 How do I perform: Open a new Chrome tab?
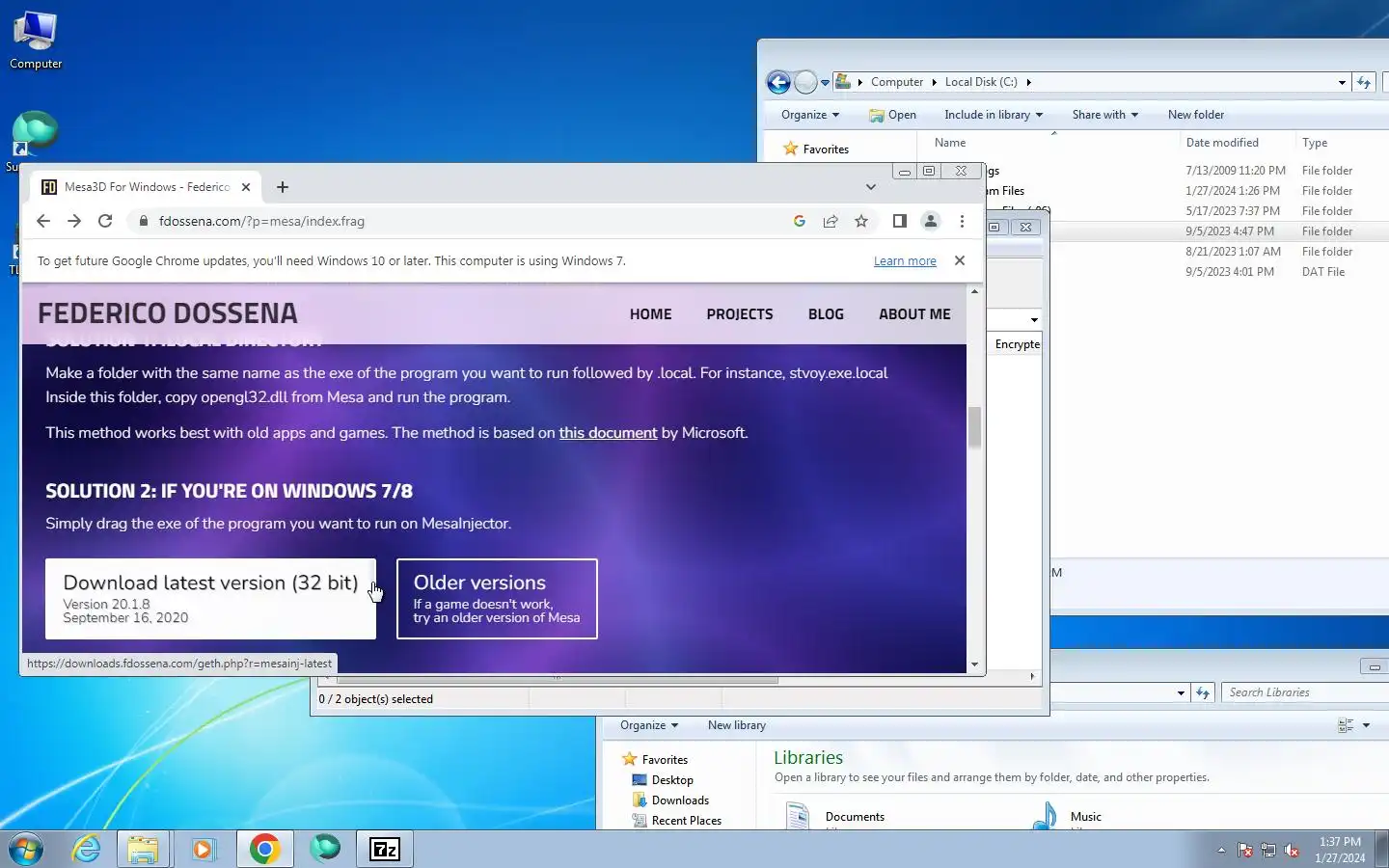click(283, 187)
